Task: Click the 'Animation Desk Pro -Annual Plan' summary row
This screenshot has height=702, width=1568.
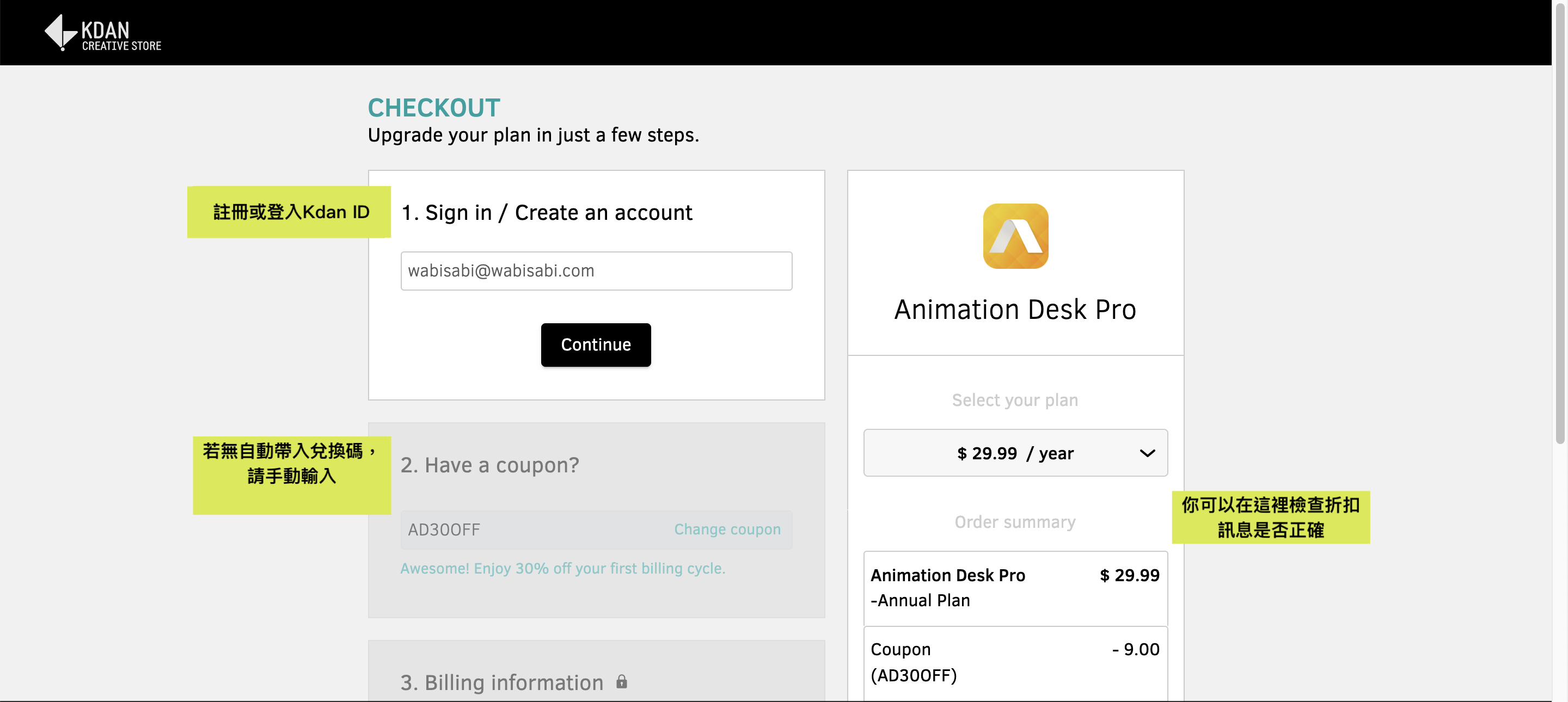Action: click(1015, 588)
